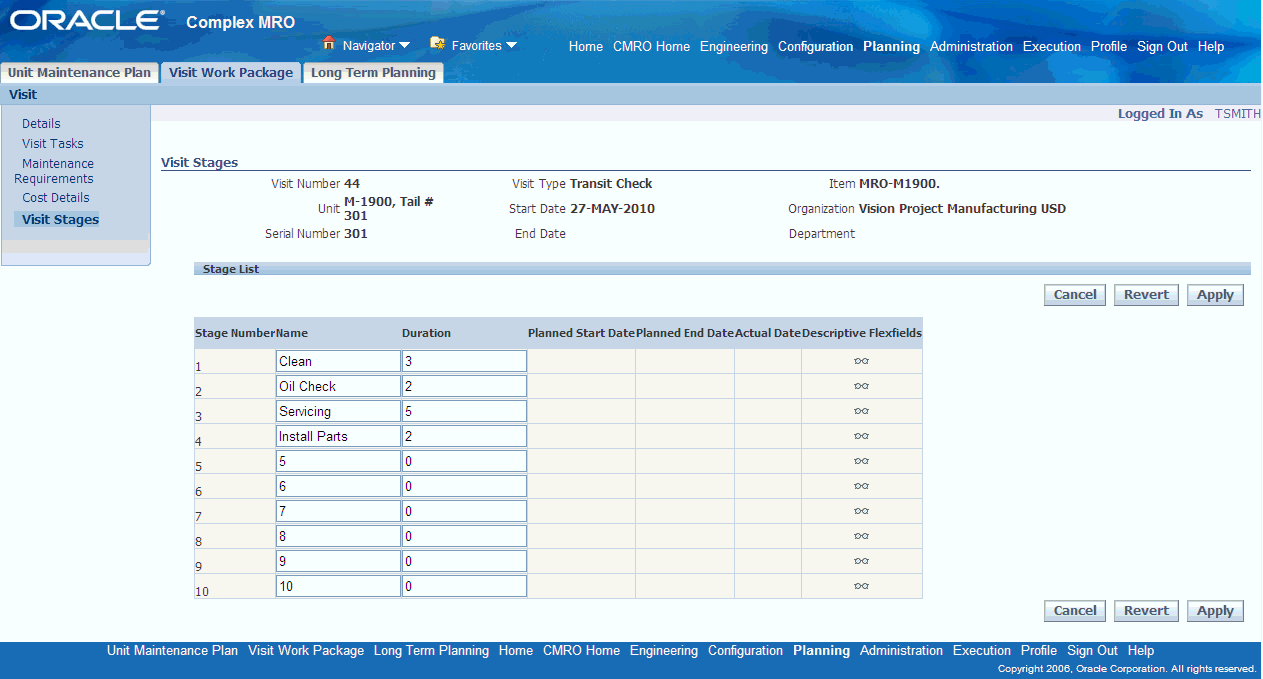1263x679 pixels.
Task: Open CMRO Home footer link
Action: [581, 650]
